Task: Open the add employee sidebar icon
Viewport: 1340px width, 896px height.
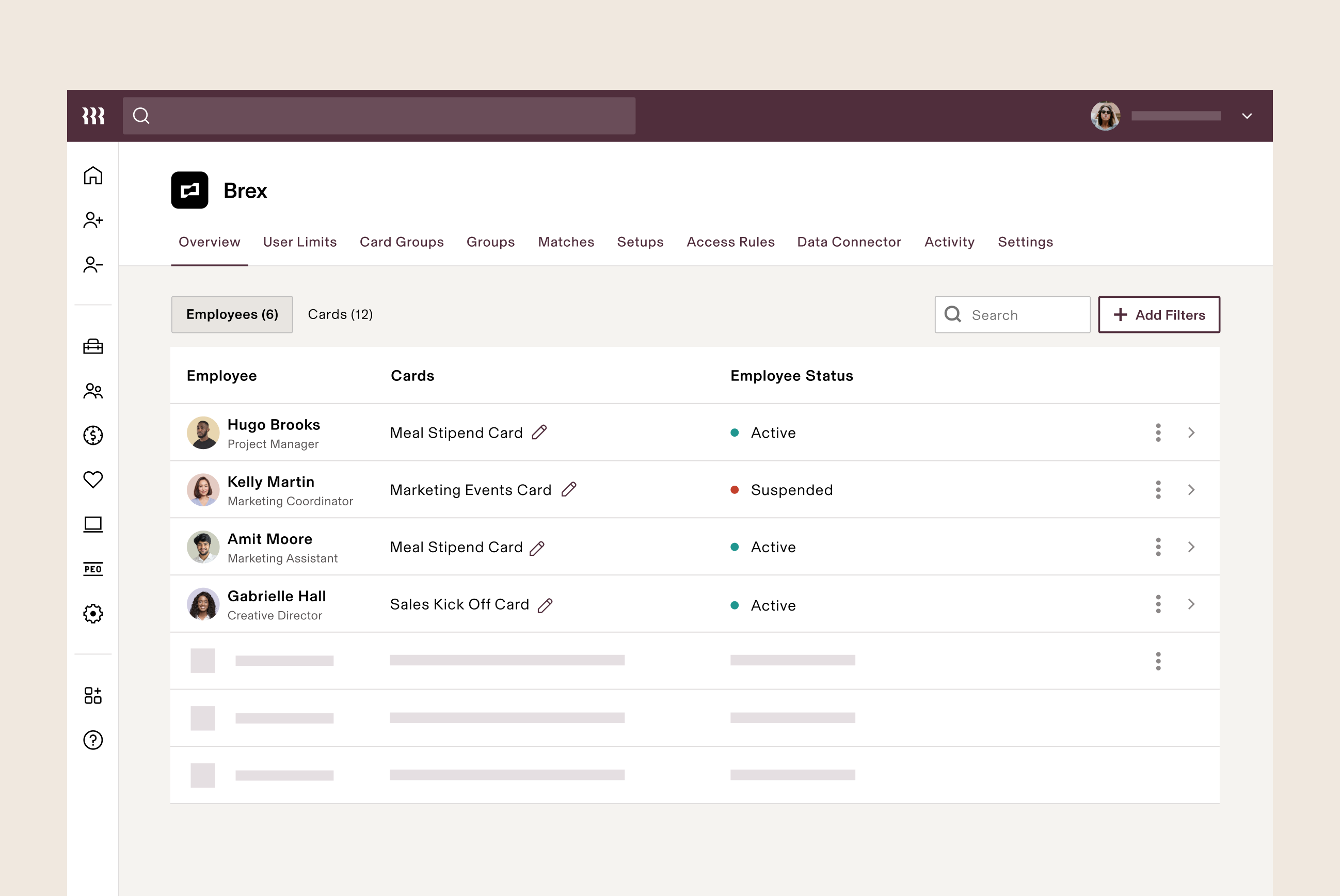Action: [x=92, y=220]
